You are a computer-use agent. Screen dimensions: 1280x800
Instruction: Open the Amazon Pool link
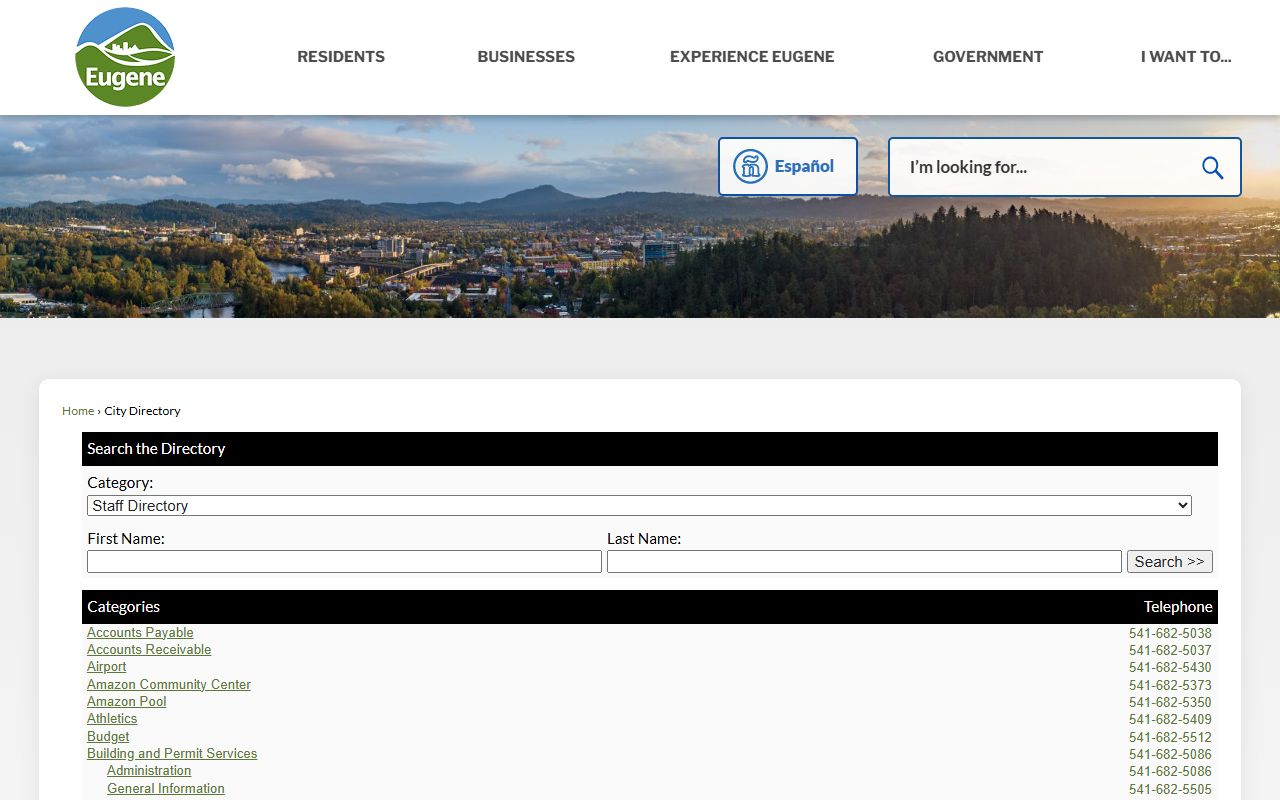[x=126, y=702]
